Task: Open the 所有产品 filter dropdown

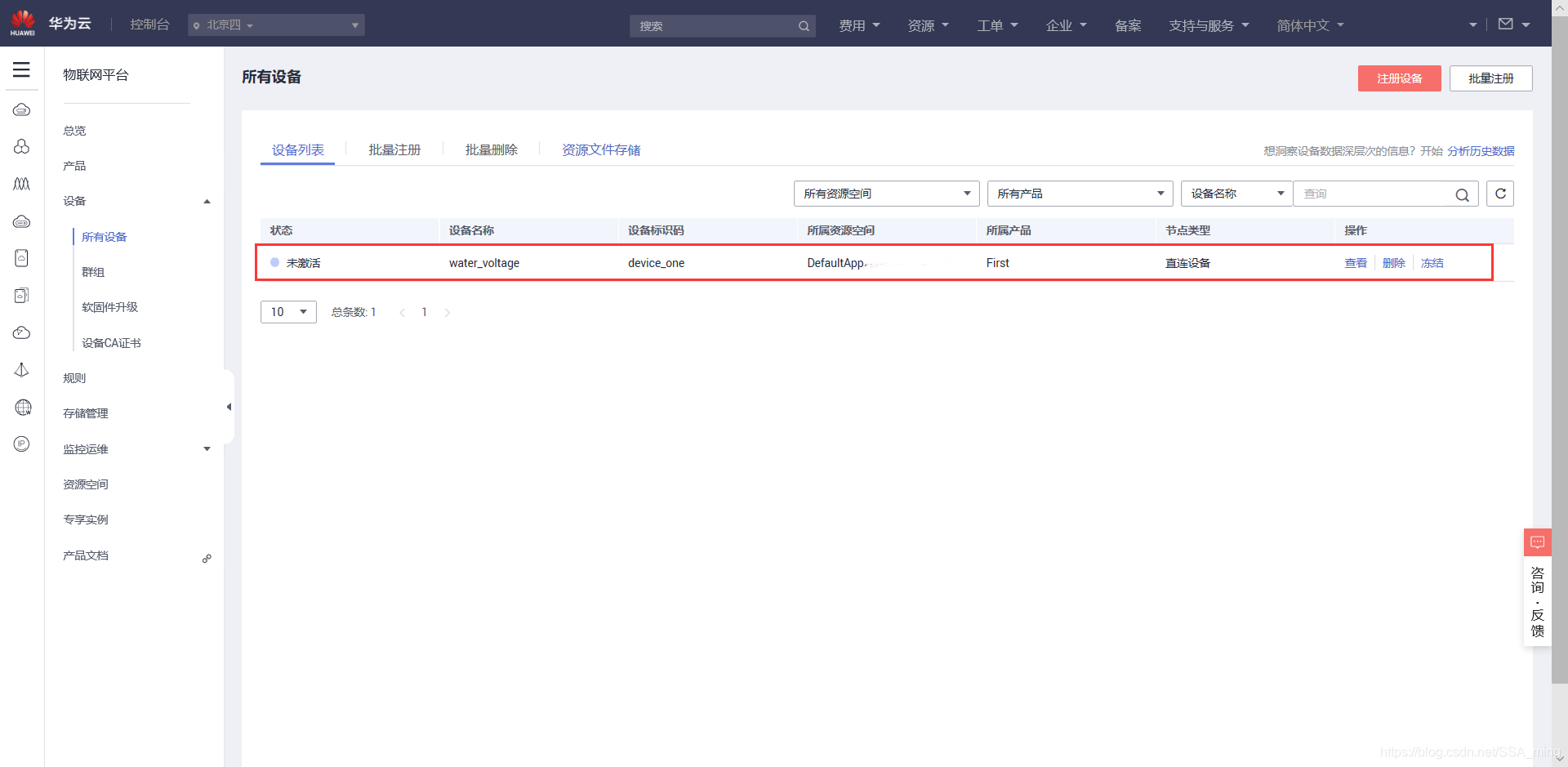Action: 1080,194
